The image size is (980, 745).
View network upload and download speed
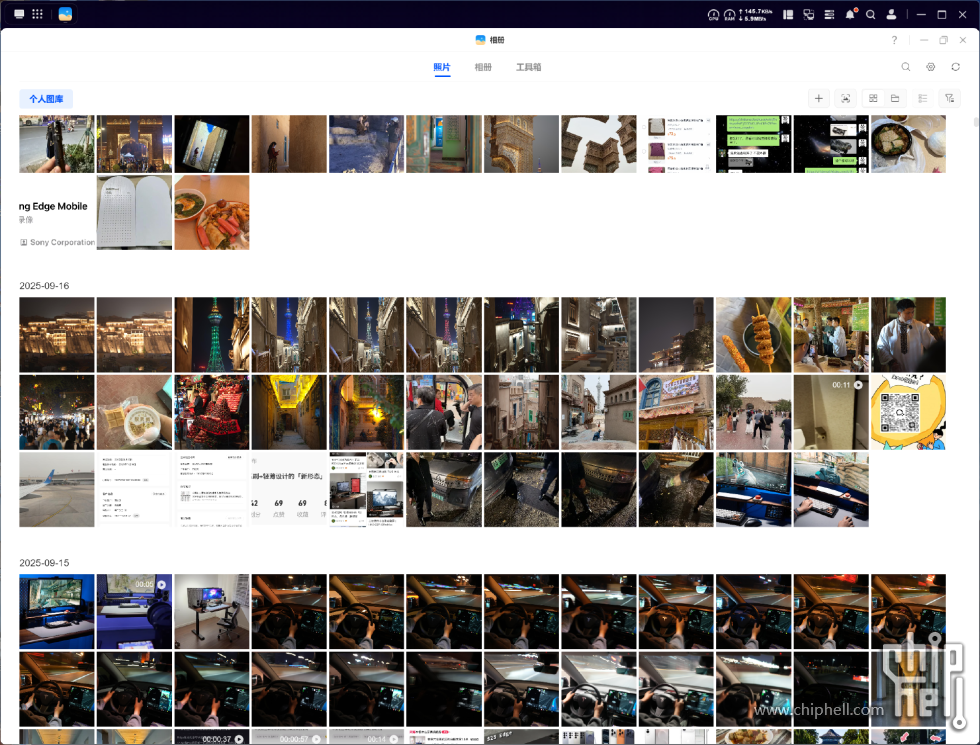[756, 14]
